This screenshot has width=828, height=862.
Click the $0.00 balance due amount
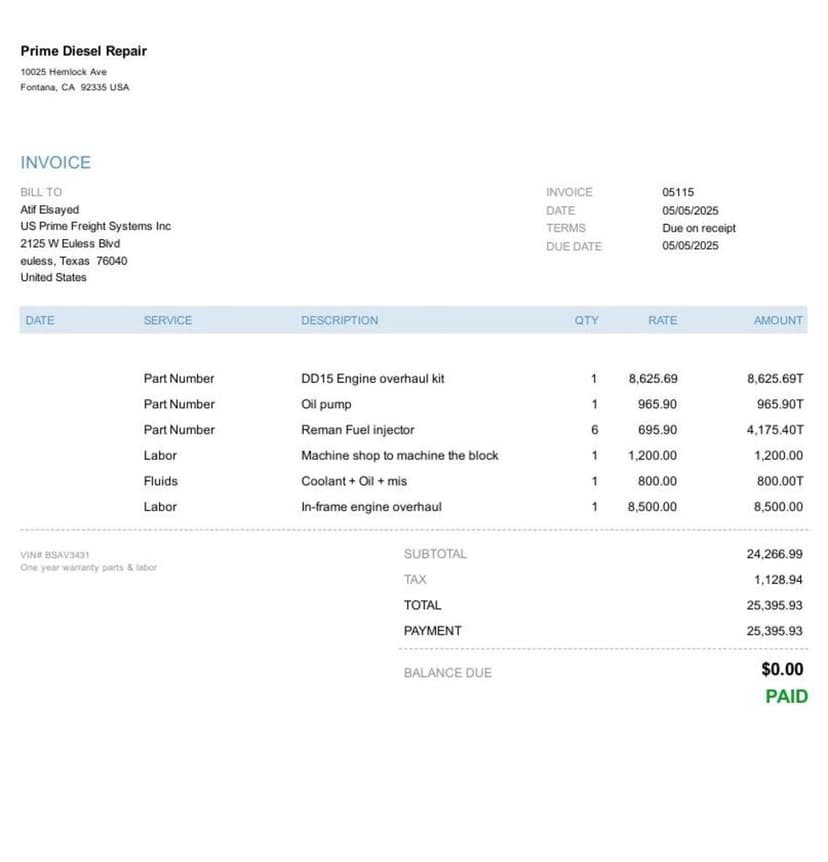click(782, 670)
